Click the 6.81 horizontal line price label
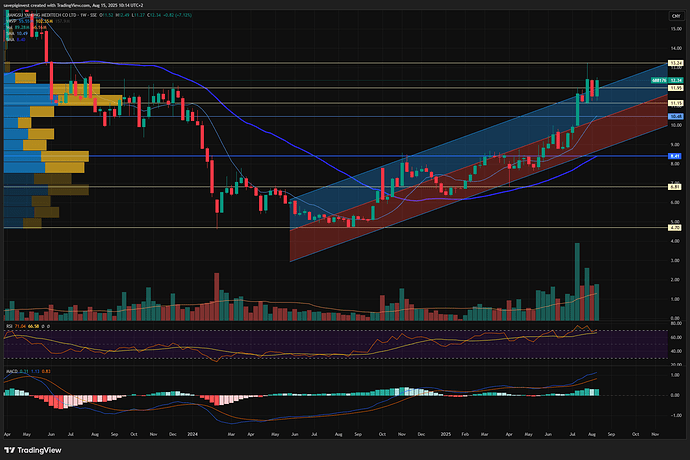Viewport: 690px width, 460px height. [675, 187]
